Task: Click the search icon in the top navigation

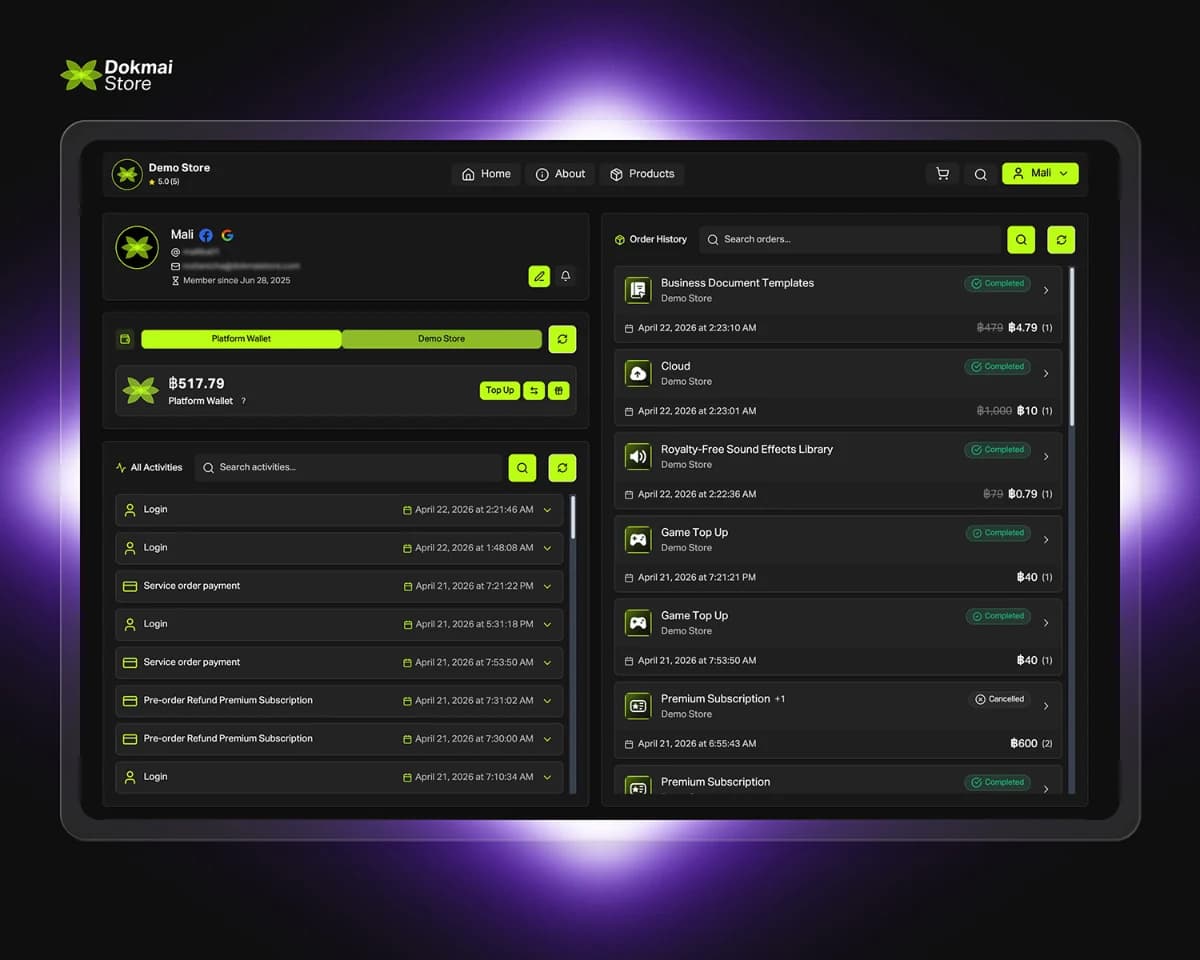Action: [980, 173]
